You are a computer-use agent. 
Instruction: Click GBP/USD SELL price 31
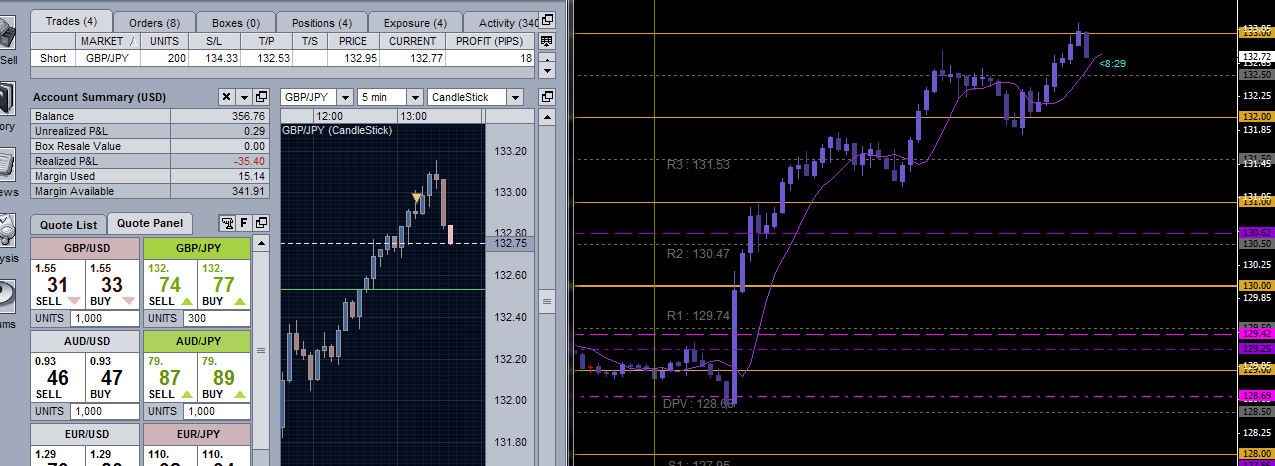click(x=57, y=284)
